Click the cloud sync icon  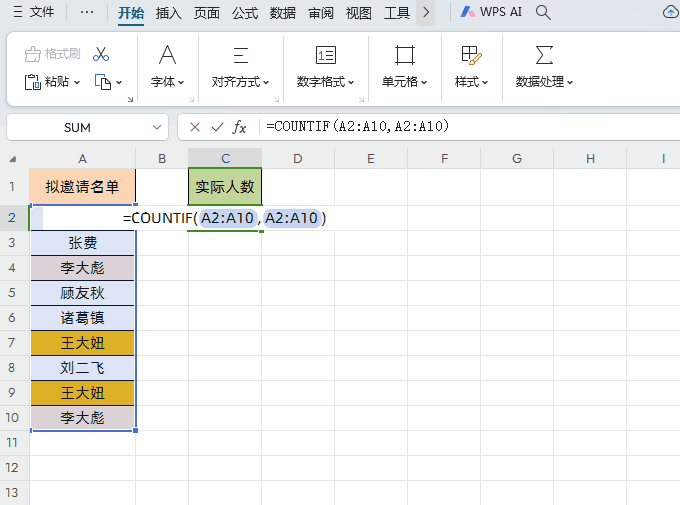pos(671,13)
